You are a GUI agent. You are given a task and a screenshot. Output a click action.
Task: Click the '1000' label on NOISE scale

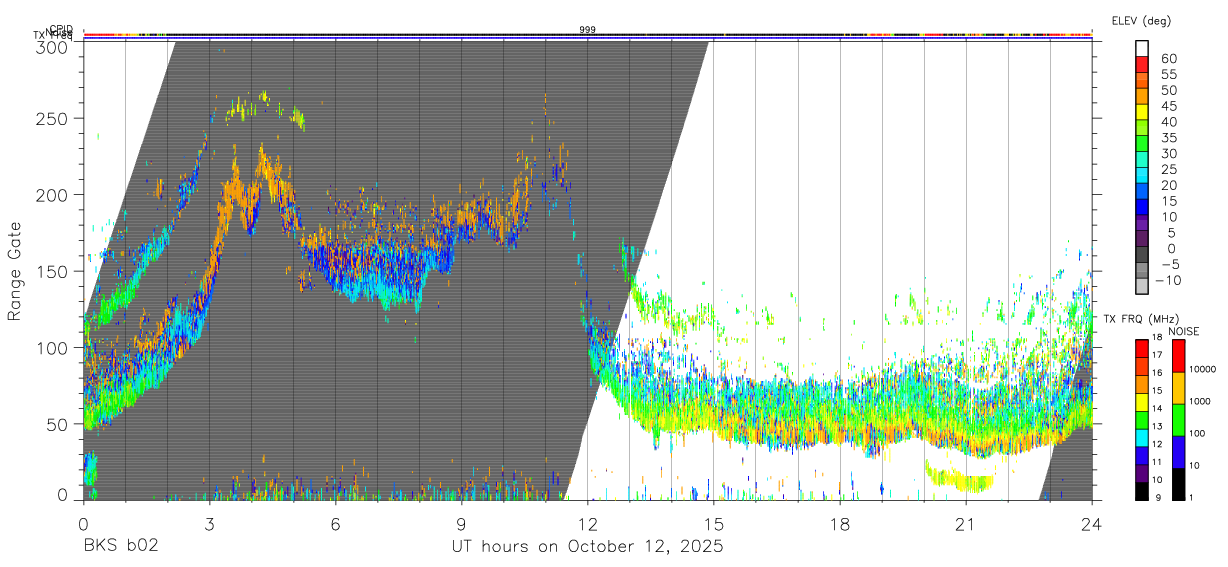[1200, 401]
